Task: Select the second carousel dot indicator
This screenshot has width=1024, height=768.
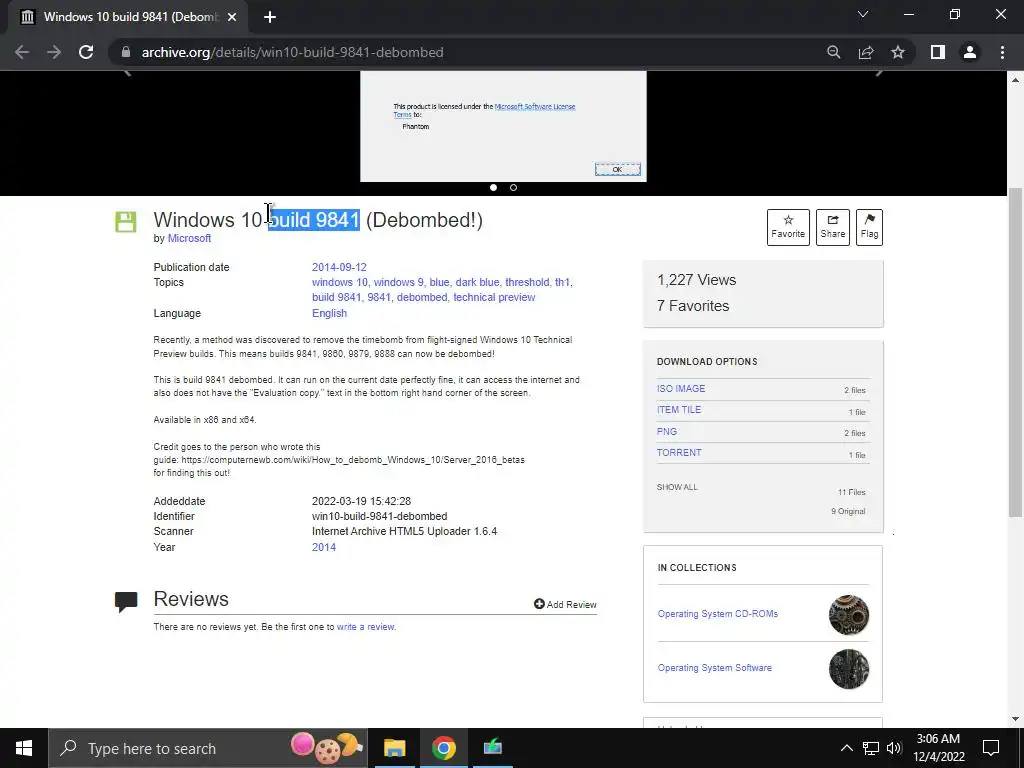Action: (513, 187)
